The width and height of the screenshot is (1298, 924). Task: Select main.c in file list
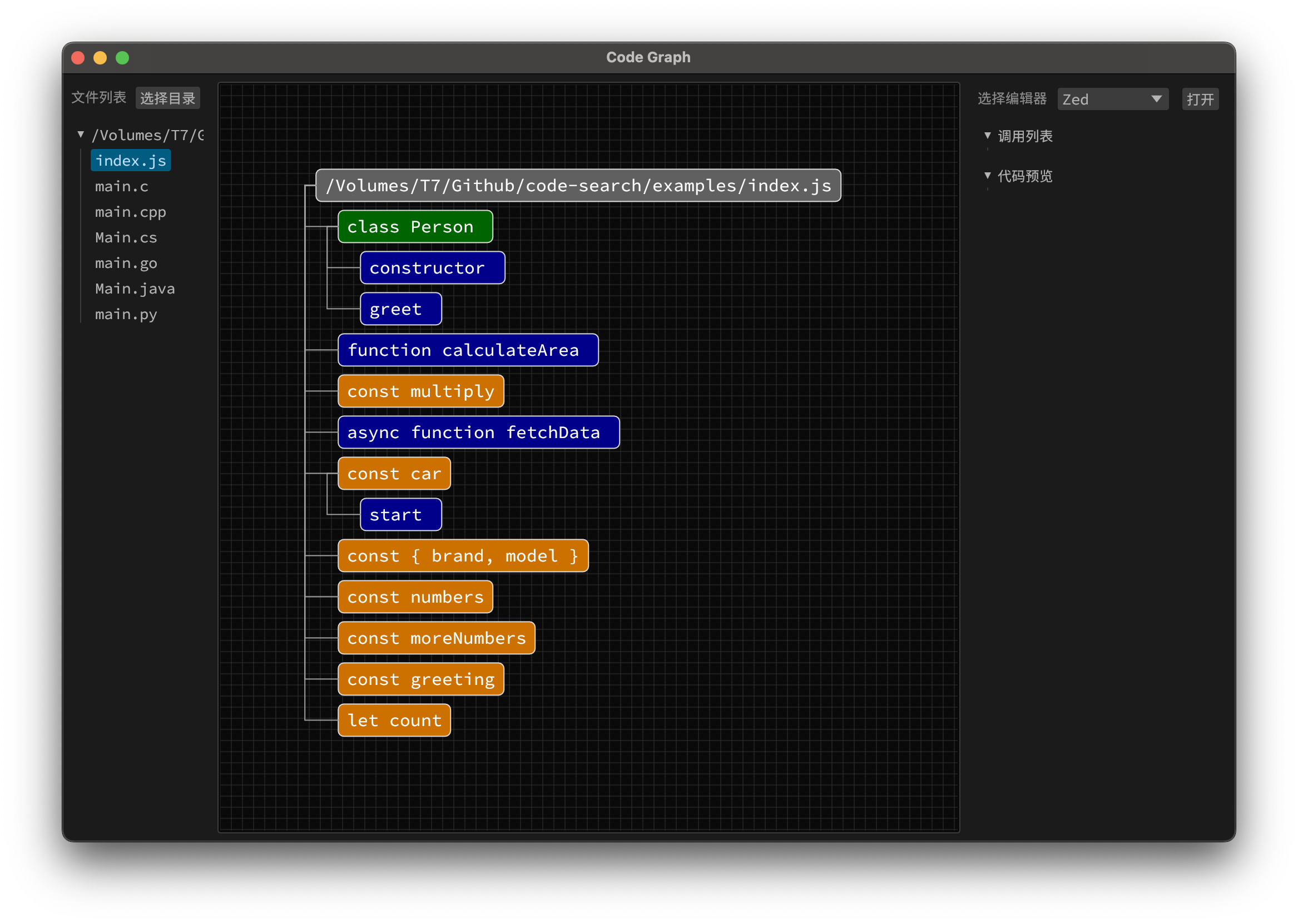coord(122,187)
